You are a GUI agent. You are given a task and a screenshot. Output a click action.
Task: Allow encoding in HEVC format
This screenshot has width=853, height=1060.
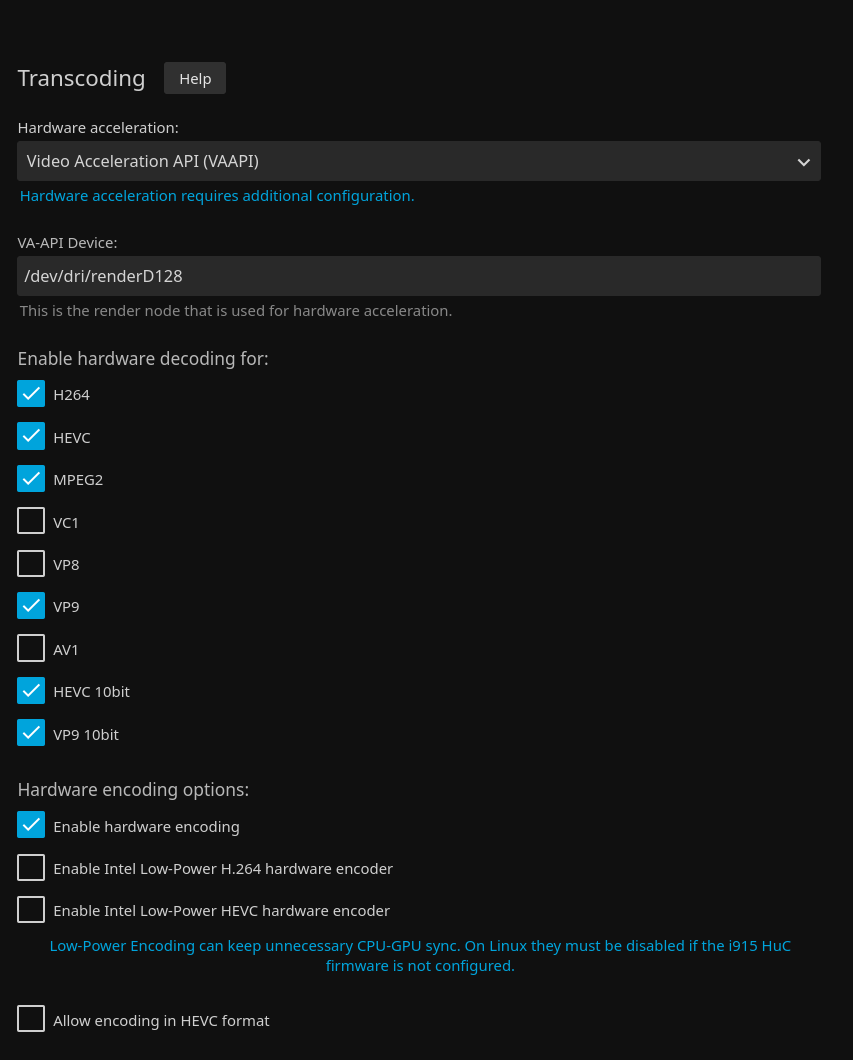pyautogui.click(x=31, y=1019)
